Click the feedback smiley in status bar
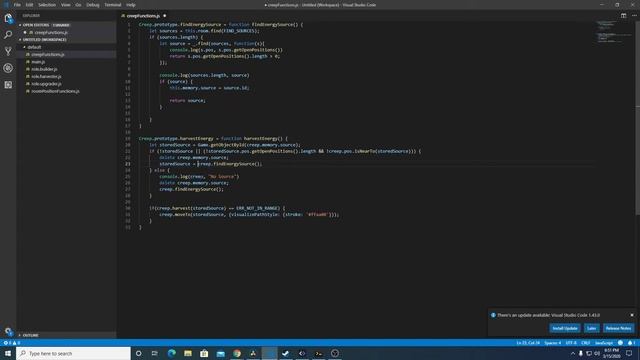 pos(620,343)
